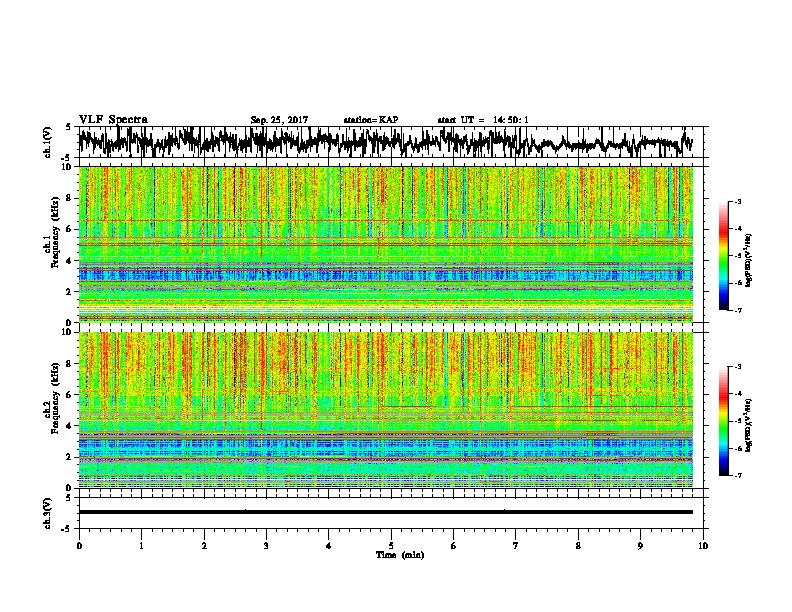Click the ch.2 color bar log(PSD) unit label
The image size is (792, 612).
pos(749,425)
